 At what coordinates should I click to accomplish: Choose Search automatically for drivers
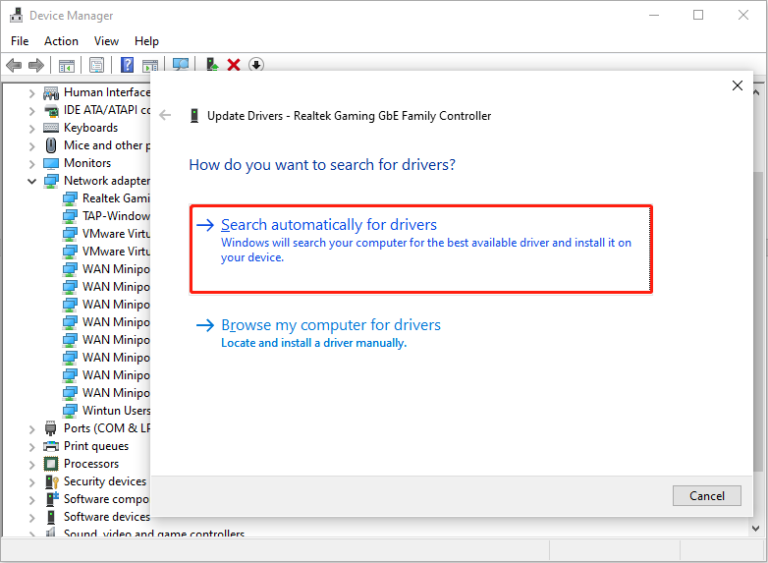click(421, 249)
